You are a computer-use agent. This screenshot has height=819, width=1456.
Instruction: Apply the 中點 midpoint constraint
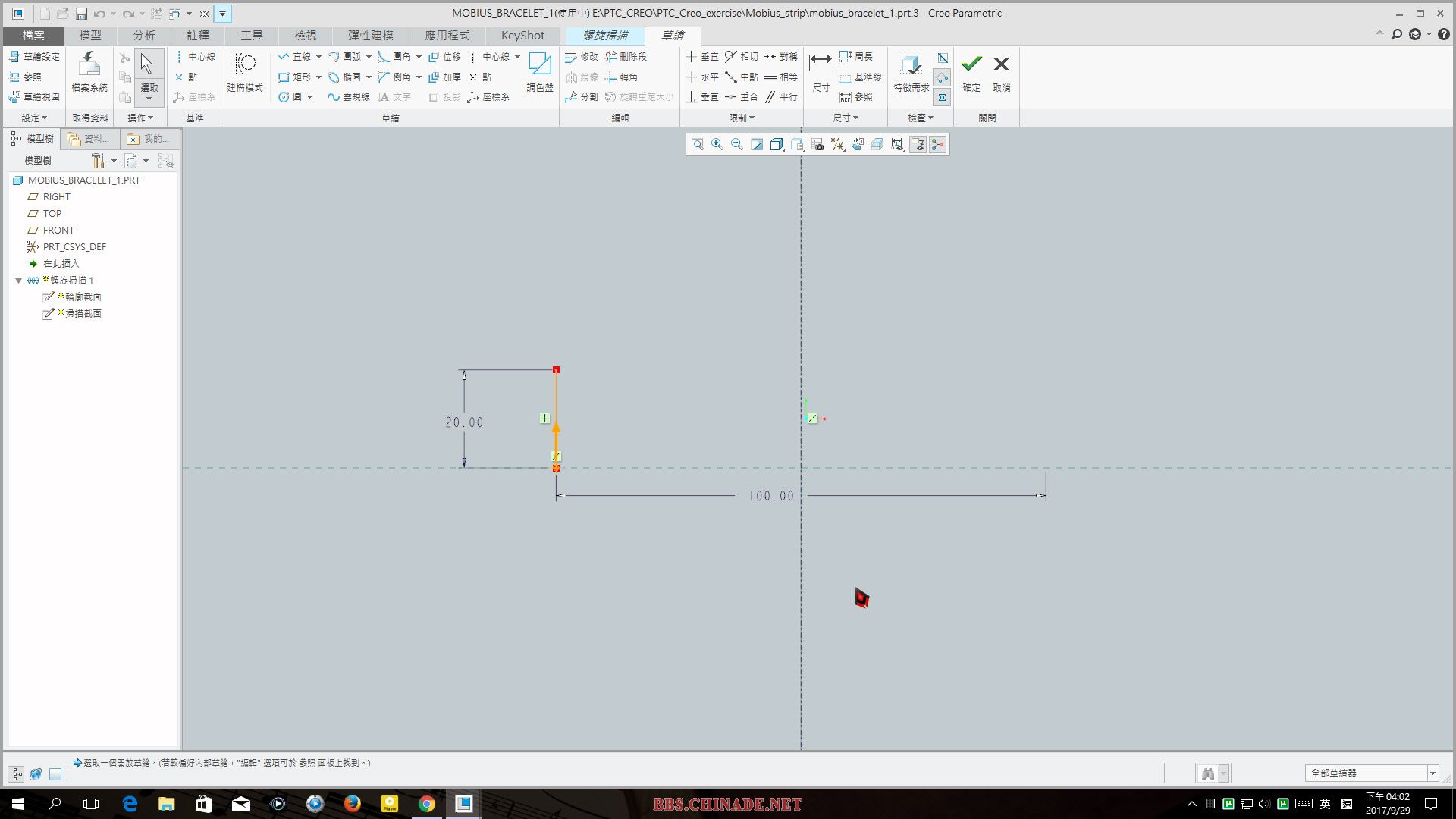click(x=742, y=77)
